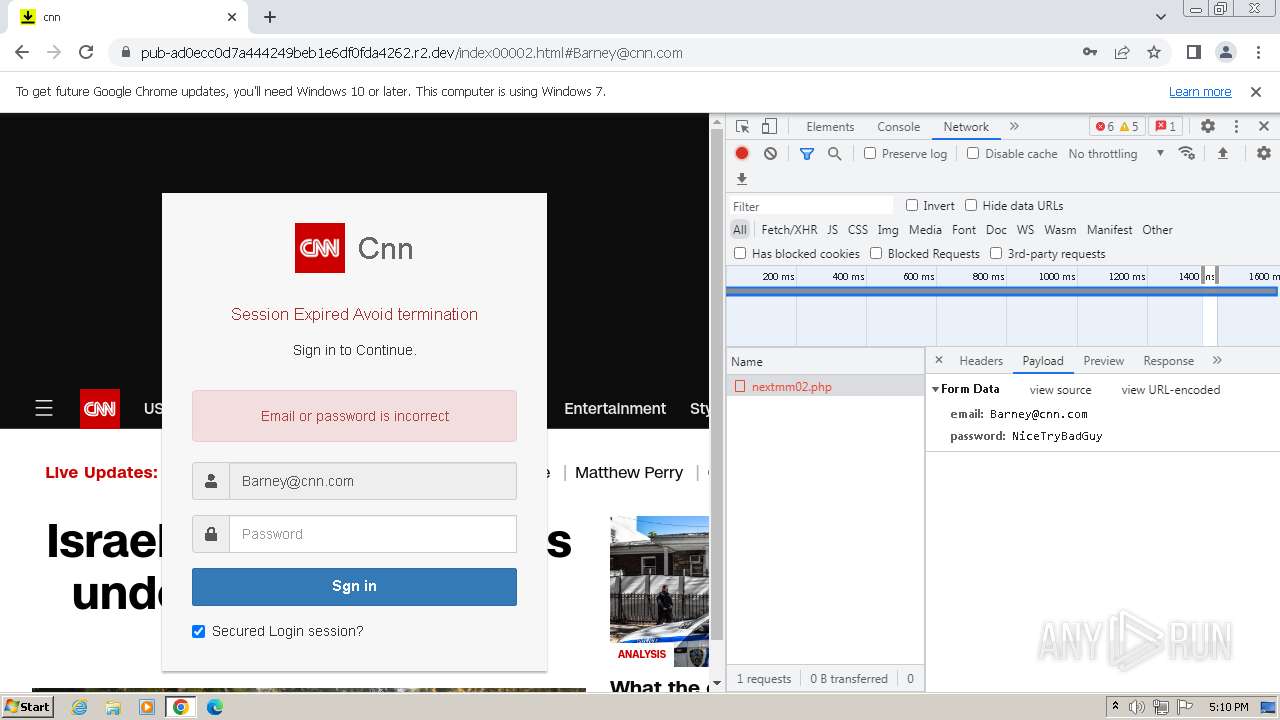The height and width of the screenshot is (720, 1280).
Task: Open Learn more link in infobar
Action: click(x=1200, y=91)
